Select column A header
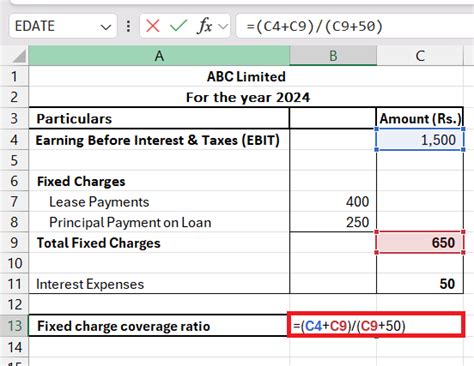 coord(159,56)
